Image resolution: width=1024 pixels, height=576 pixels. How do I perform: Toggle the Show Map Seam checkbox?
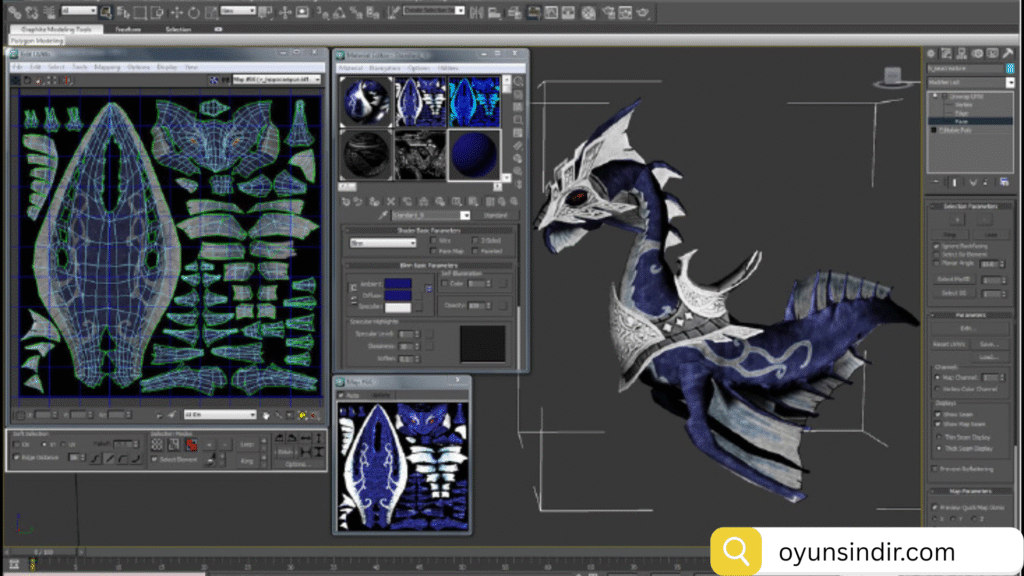pyautogui.click(x=936, y=424)
